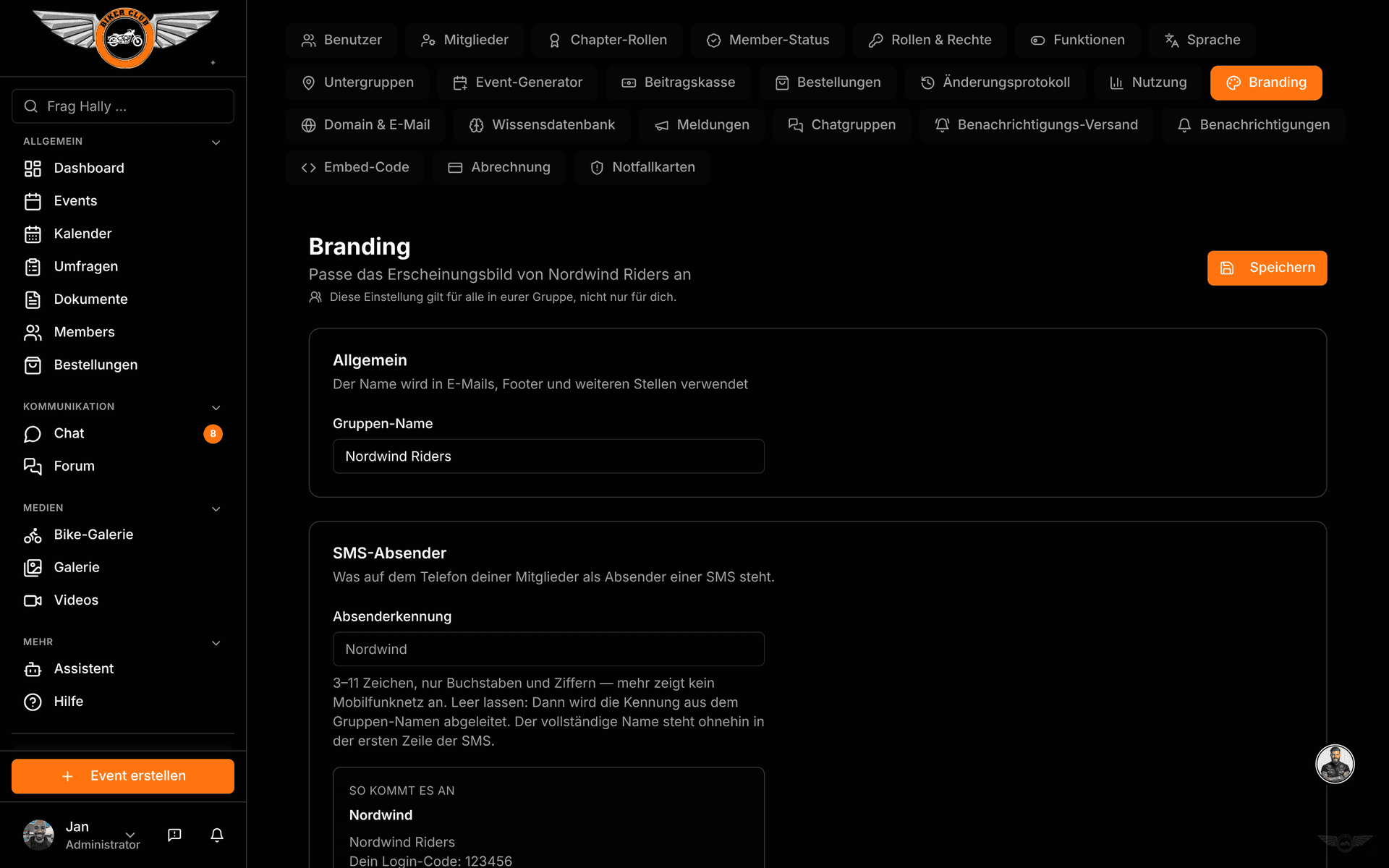This screenshot has width=1389, height=868.
Task: Open the Abrechnung tab
Action: tap(499, 168)
